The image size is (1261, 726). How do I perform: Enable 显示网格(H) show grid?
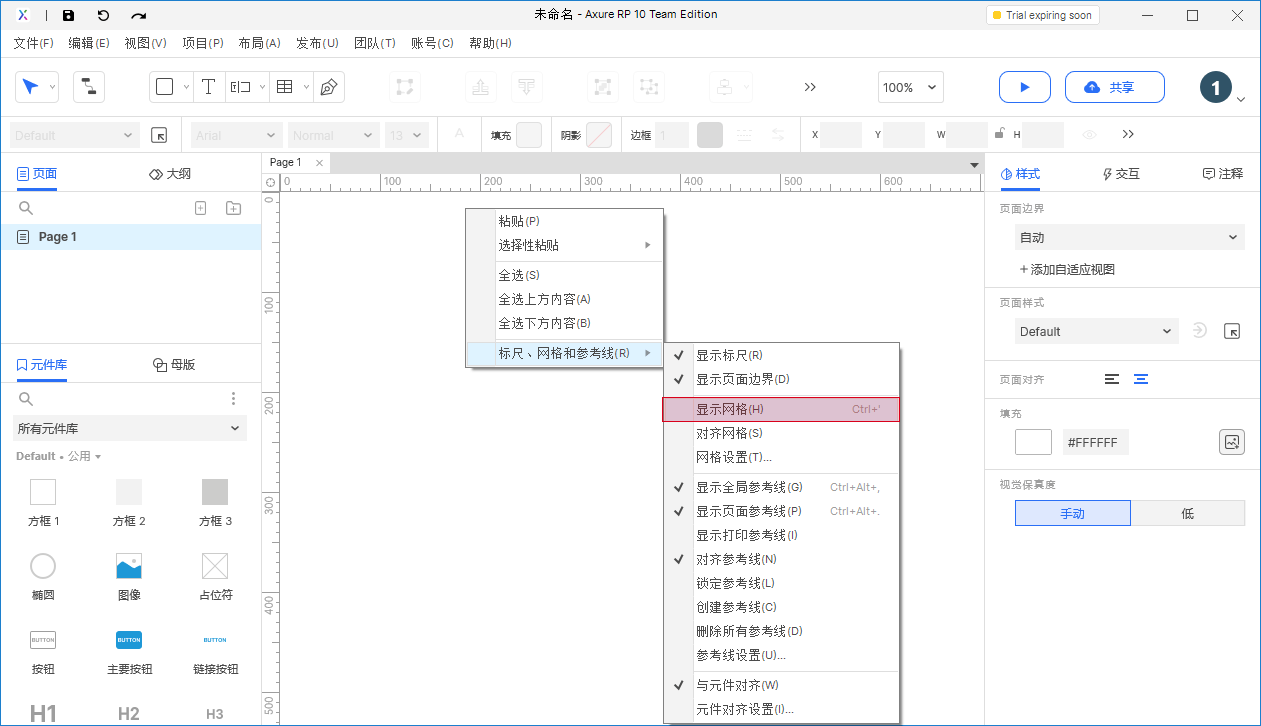point(781,409)
